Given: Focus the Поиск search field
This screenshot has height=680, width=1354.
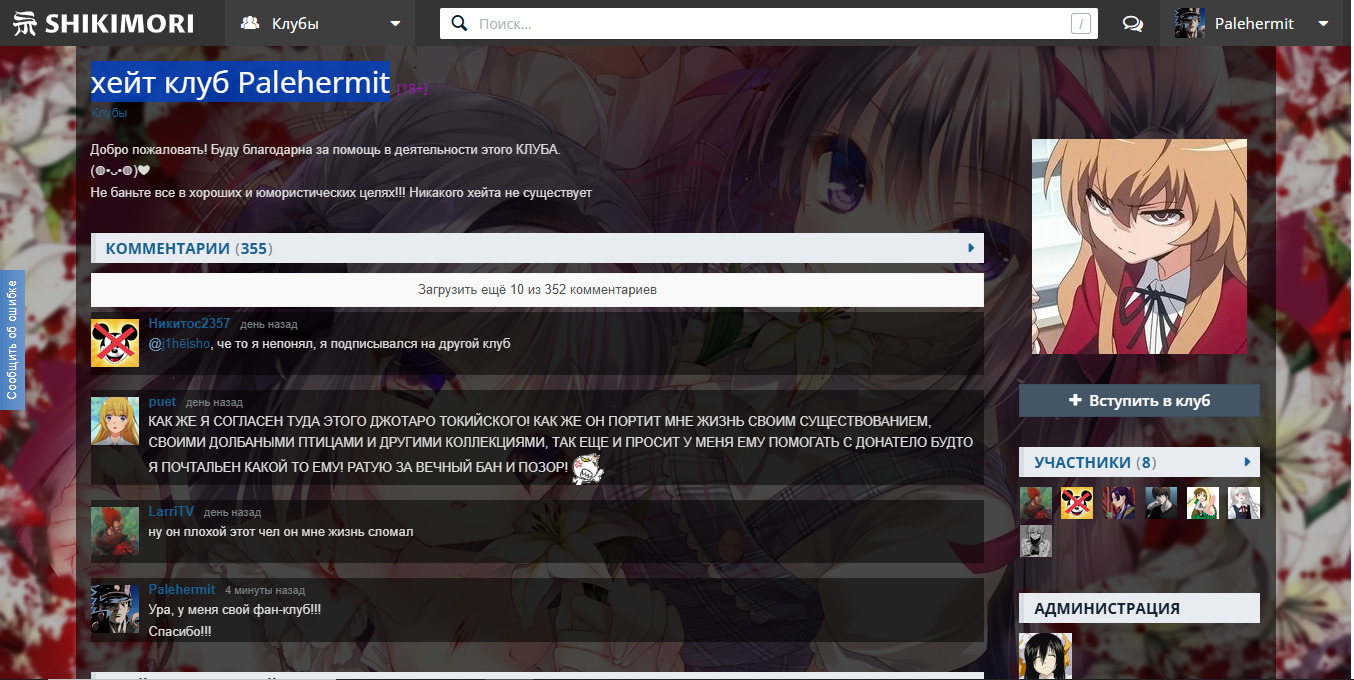Looking at the screenshot, I should coord(770,24).
